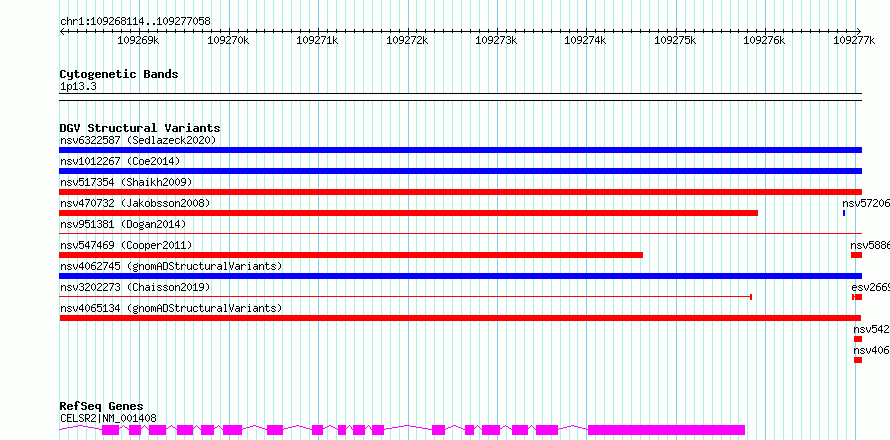890x440 pixels.
Task: Click the red bar for nsv517354 Shaikh2009
Action: [460, 192]
